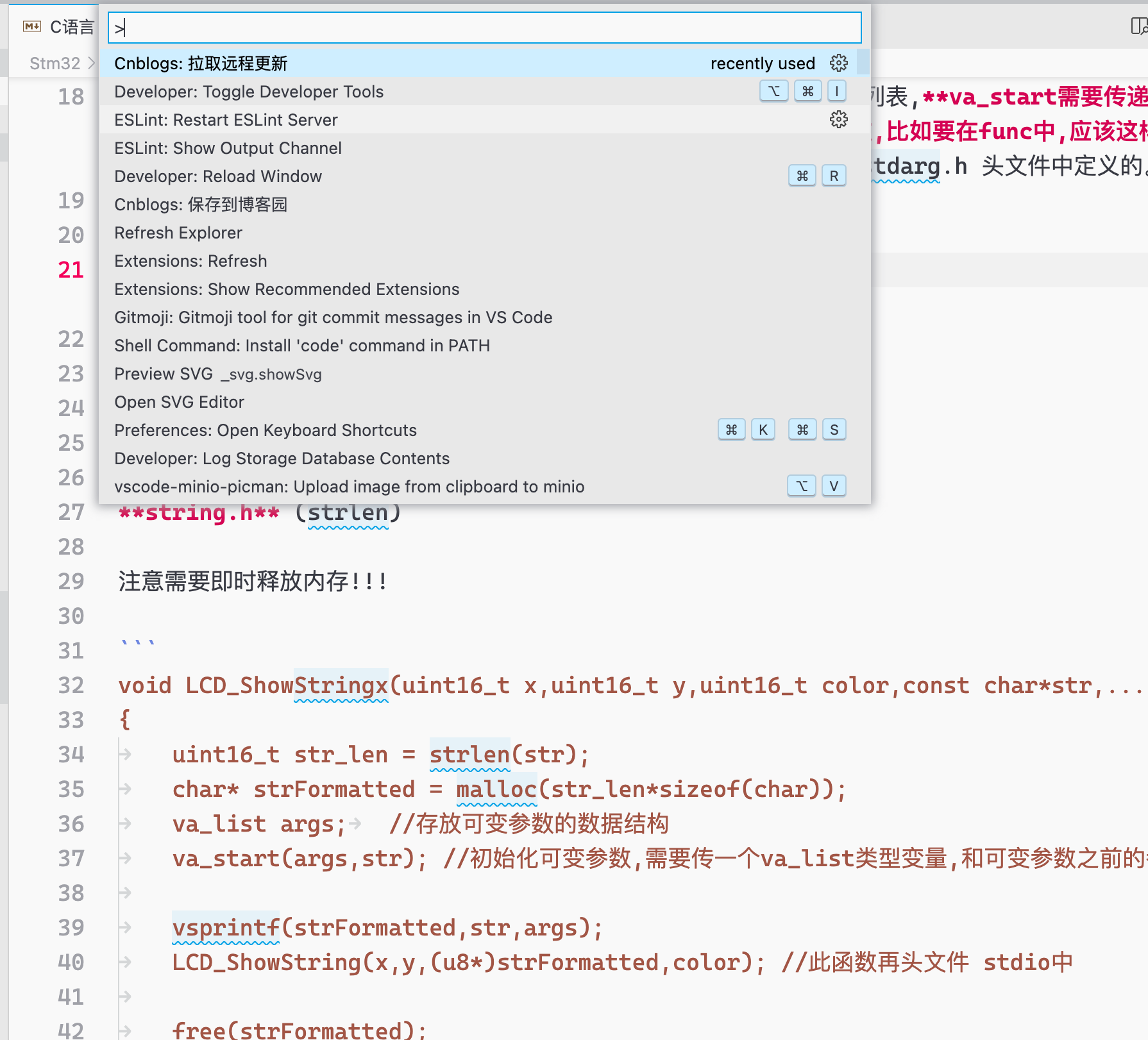Image resolution: width=1148 pixels, height=1040 pixels.
Task: Click LCD_ShowString call on line 40
Action: tap(469, 962)
